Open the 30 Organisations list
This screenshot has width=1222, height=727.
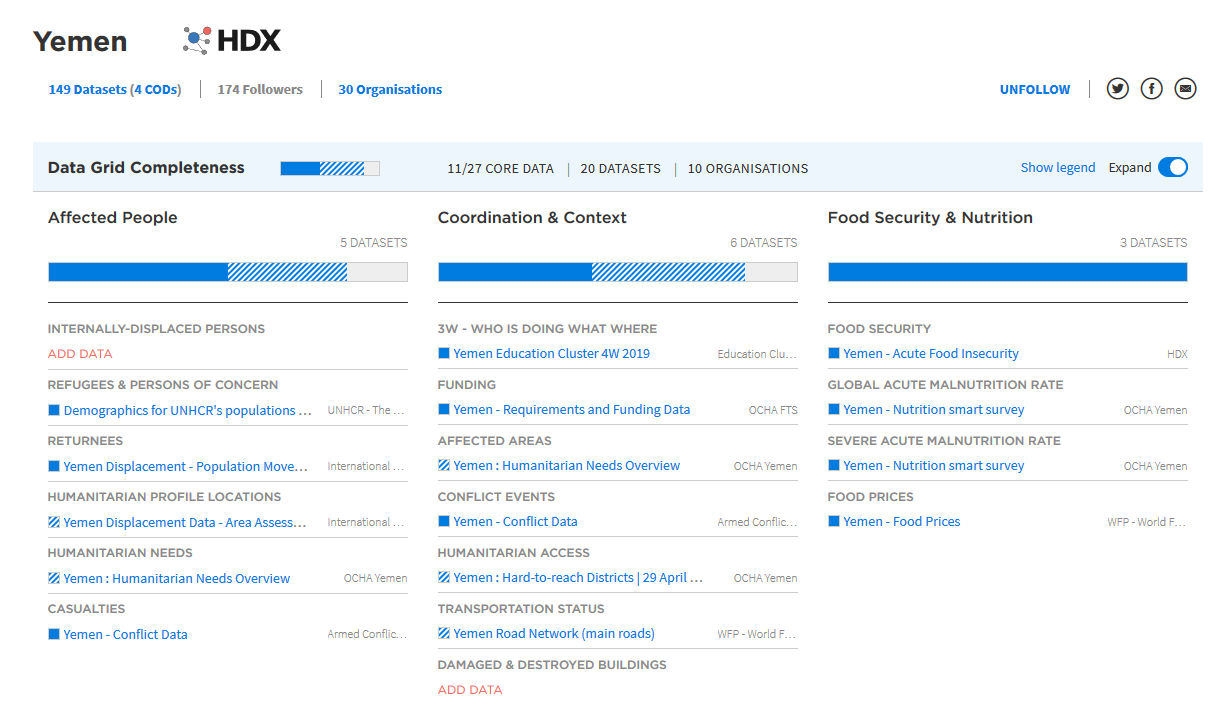[390, 89]
